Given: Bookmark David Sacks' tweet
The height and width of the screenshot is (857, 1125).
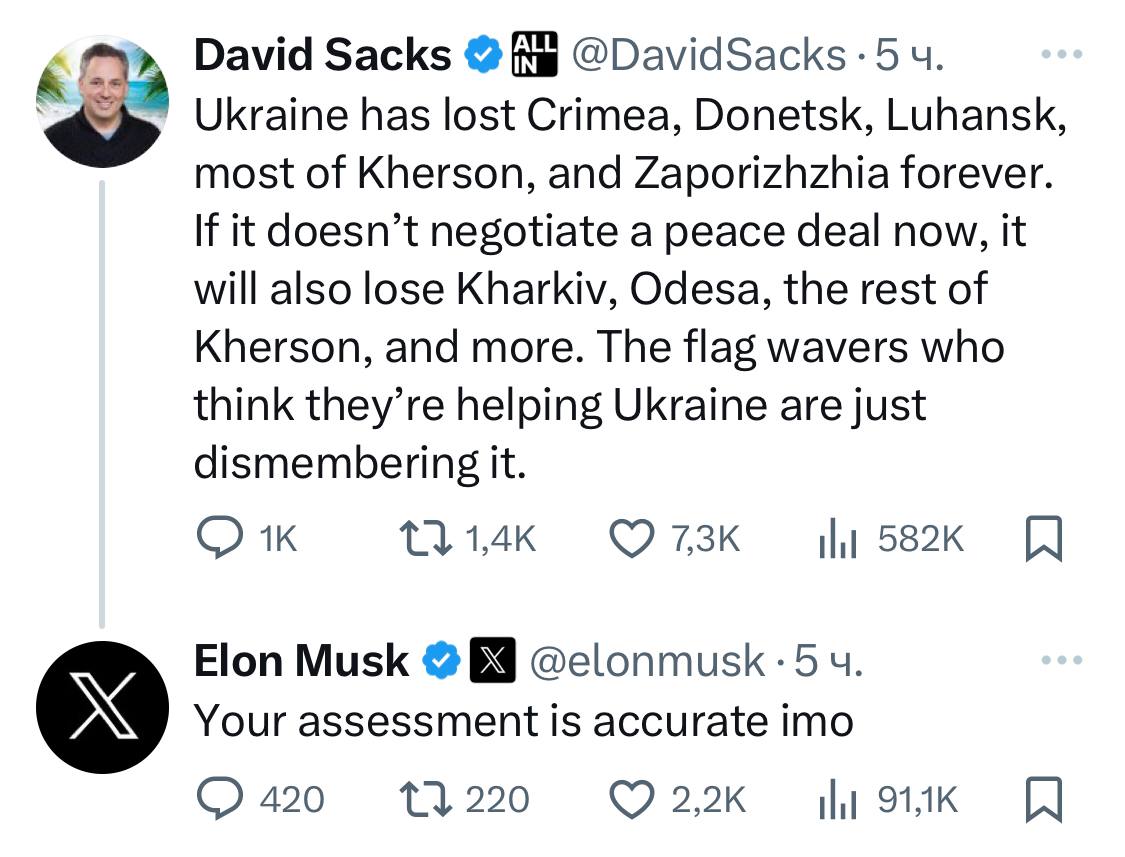Looking at the screenshot, I should 1044,540.
